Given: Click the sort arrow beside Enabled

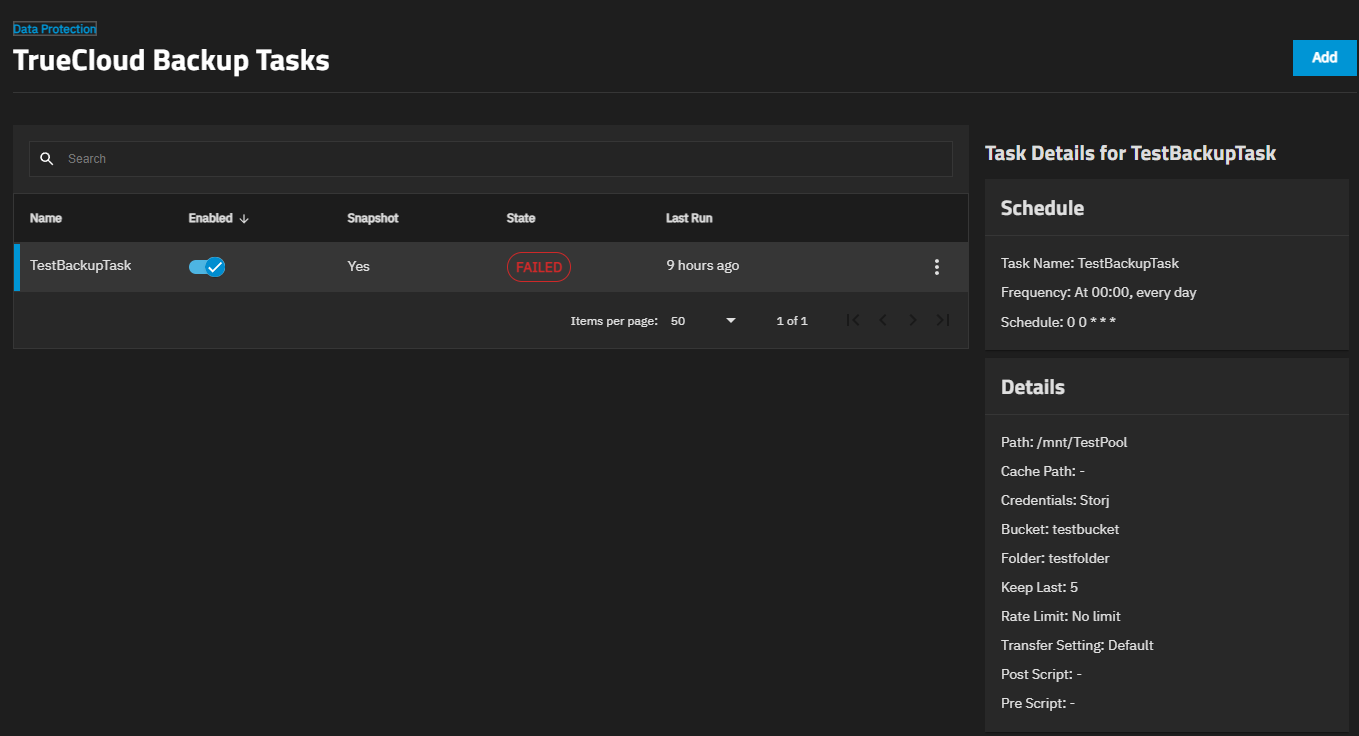Looking at the screenshot, I should pyautogui.click(x=244, y=219).
